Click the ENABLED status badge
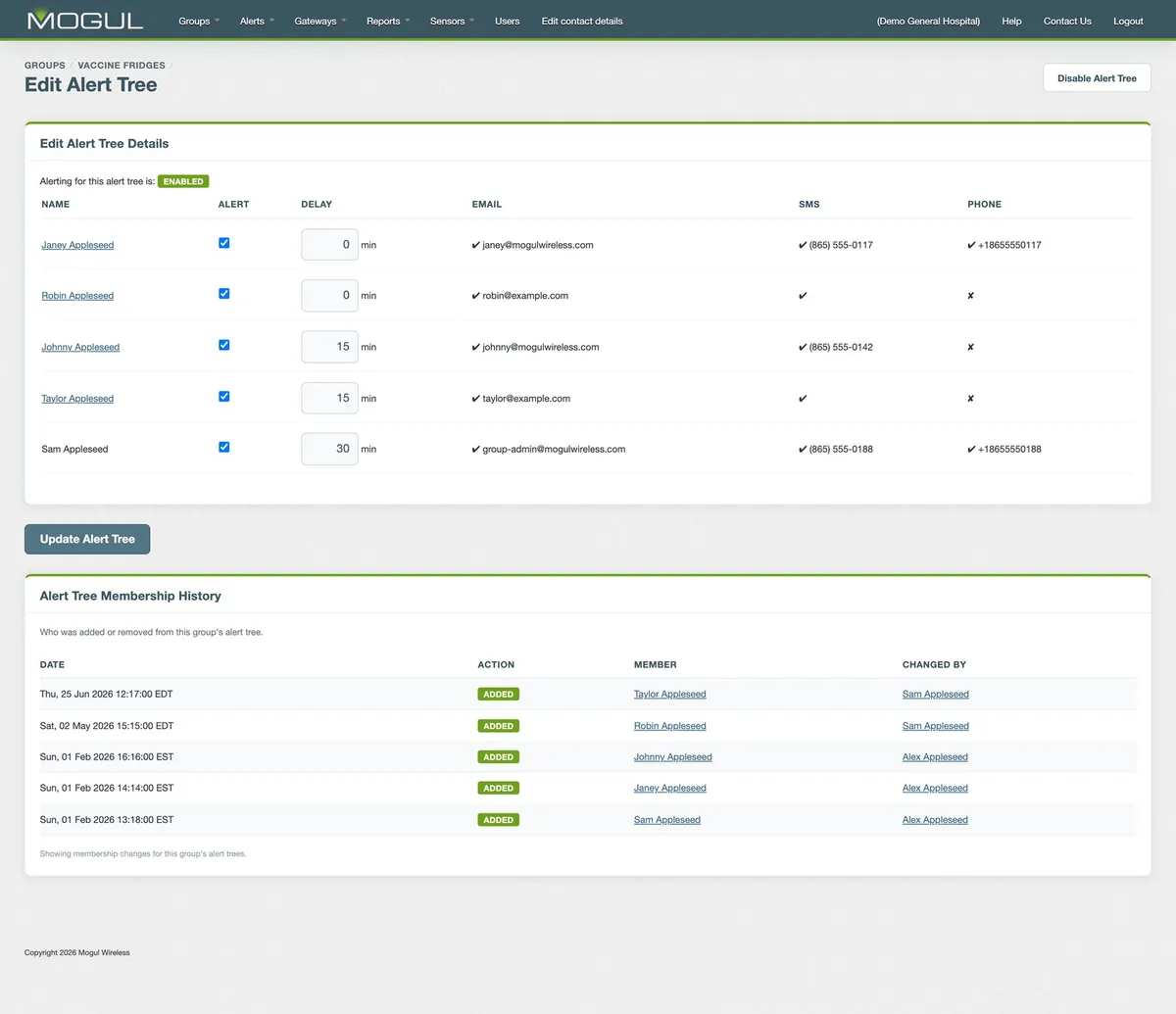This screenshot has height=1014, width=1176. (x=183, y=181)
